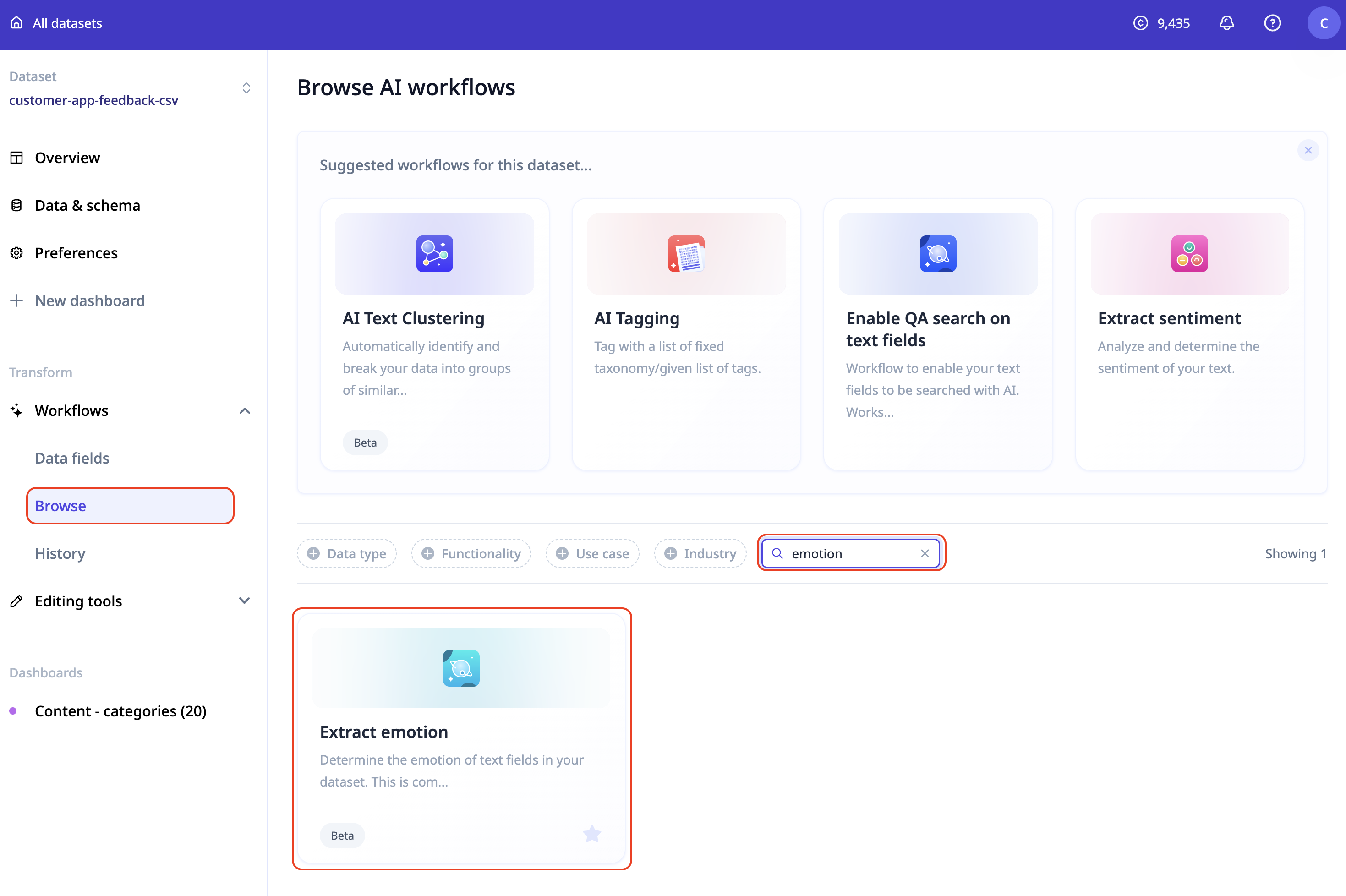
Task: Open user avatar C menu
Action: pyautogui.click(x=1323, y=23)
